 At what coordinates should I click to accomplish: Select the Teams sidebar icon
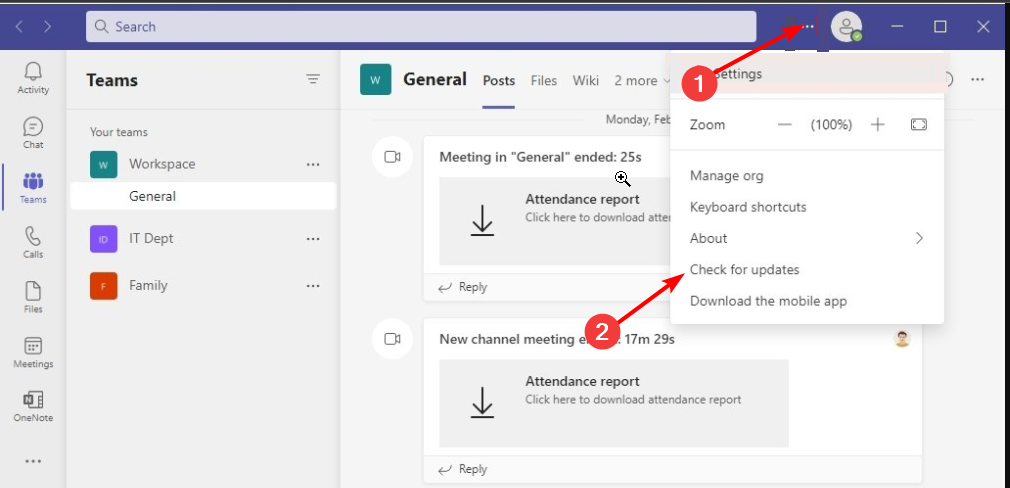[x=33, y=187]
